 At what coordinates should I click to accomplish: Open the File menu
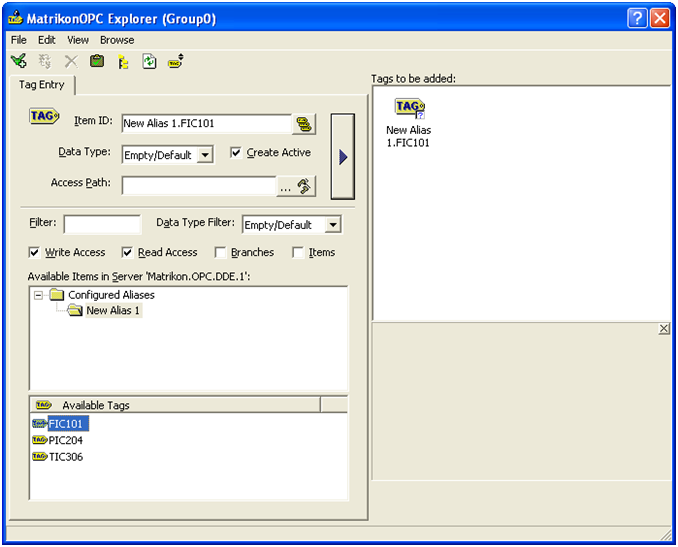point(19,40)
